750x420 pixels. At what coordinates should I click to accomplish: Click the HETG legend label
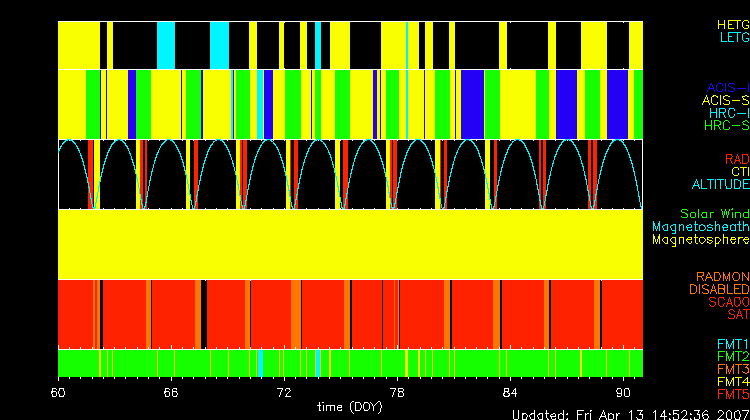732,23
